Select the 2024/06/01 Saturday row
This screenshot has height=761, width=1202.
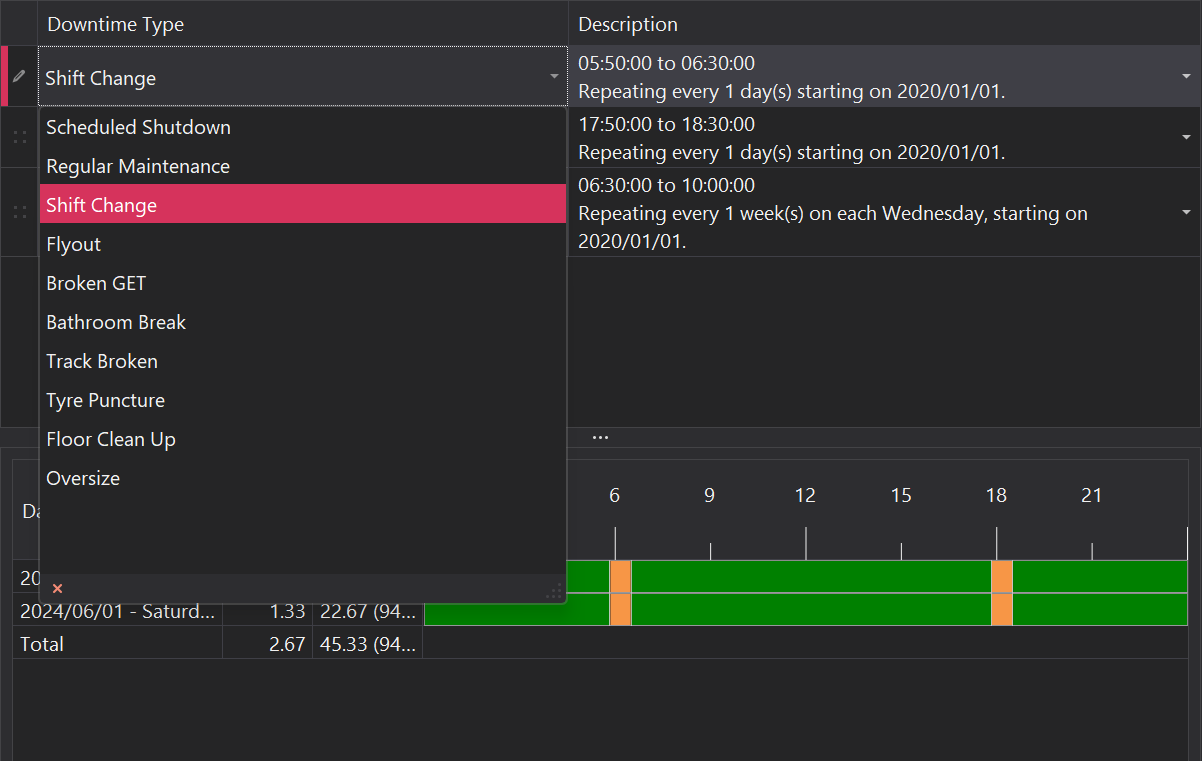coord(118,611)
